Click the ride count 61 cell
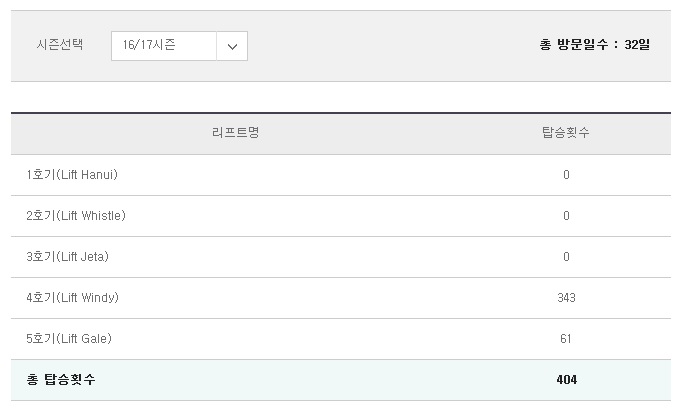The image size is (680, 417). [x=566, y=339]
